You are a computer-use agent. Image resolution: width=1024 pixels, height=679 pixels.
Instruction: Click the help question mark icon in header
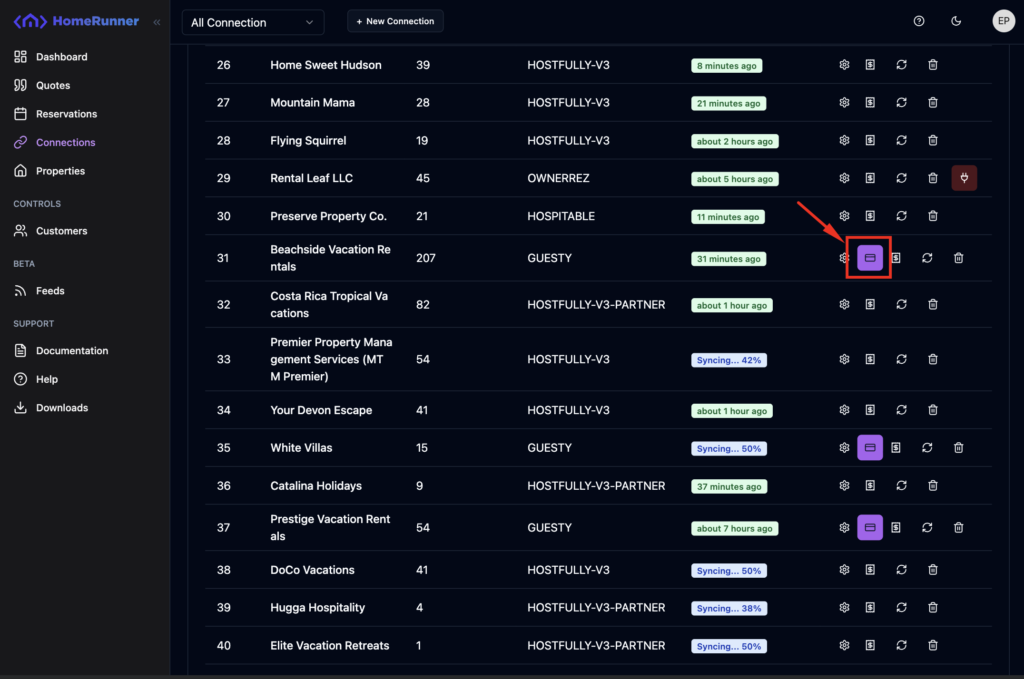point(919,21)
